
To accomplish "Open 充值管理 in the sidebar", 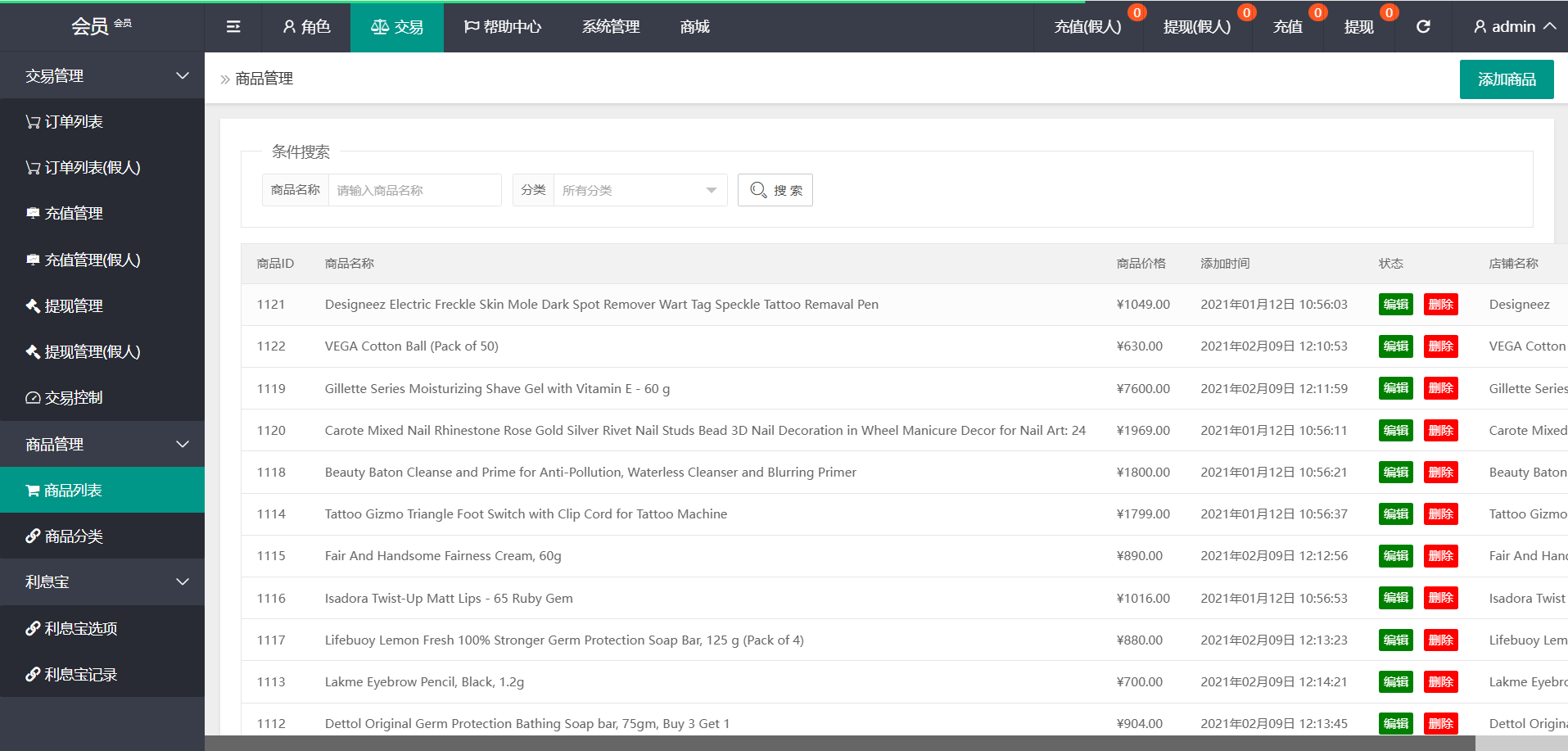I will click(x=74, y=214).
